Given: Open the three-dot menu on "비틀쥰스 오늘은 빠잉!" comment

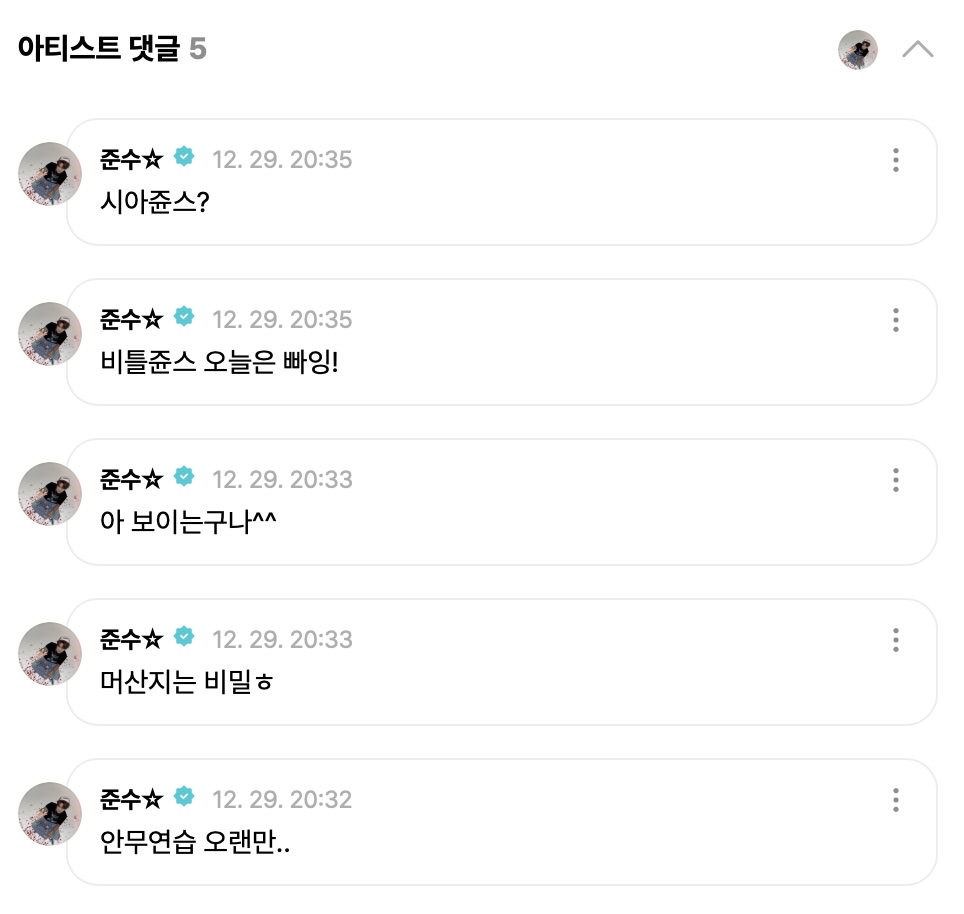Looking at the screenshot, I should pyautogui.click(x=896, y=321).
